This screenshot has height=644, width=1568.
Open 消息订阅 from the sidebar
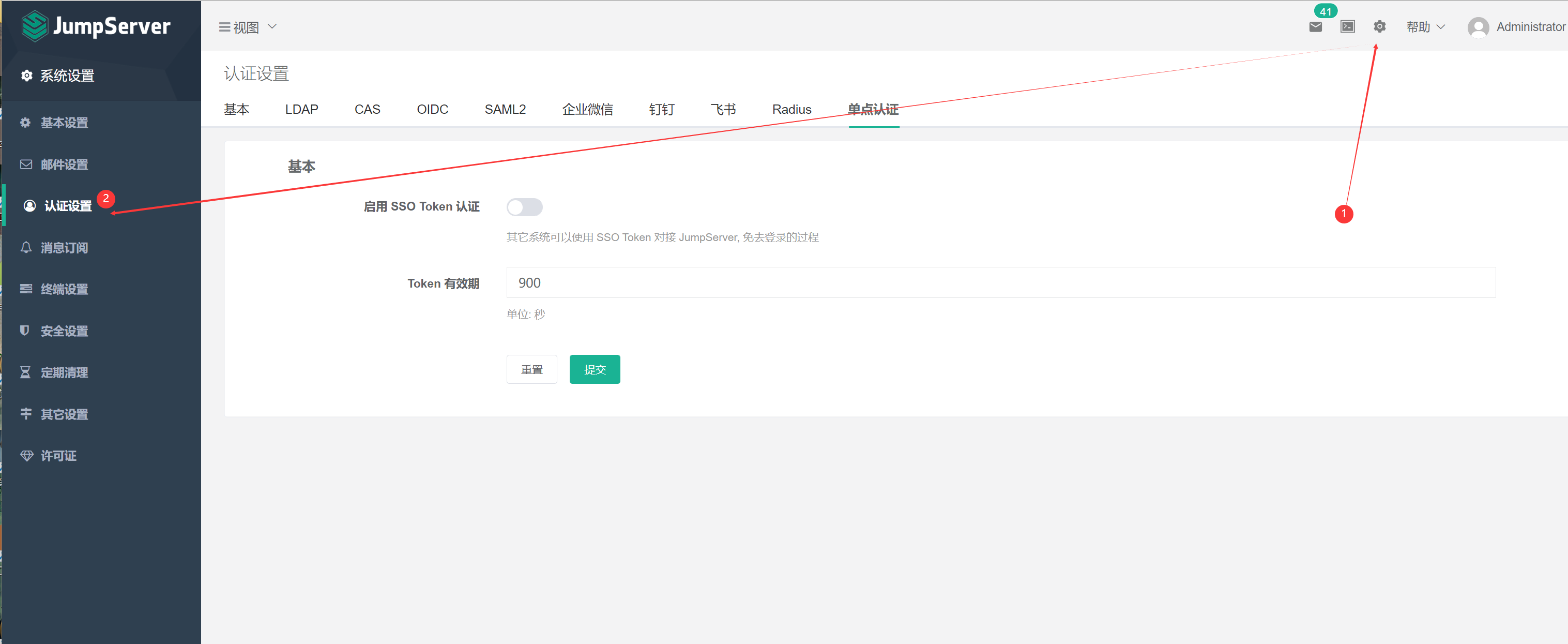64,247
